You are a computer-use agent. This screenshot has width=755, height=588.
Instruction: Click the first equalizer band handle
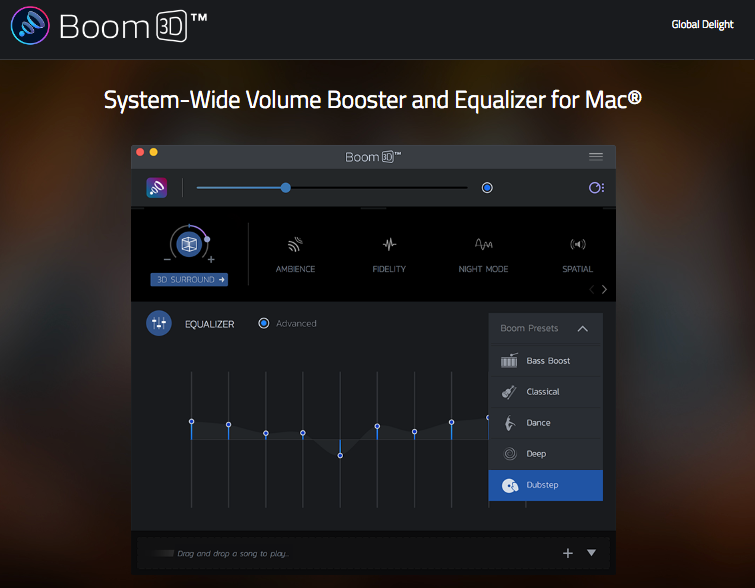(192, 421)
